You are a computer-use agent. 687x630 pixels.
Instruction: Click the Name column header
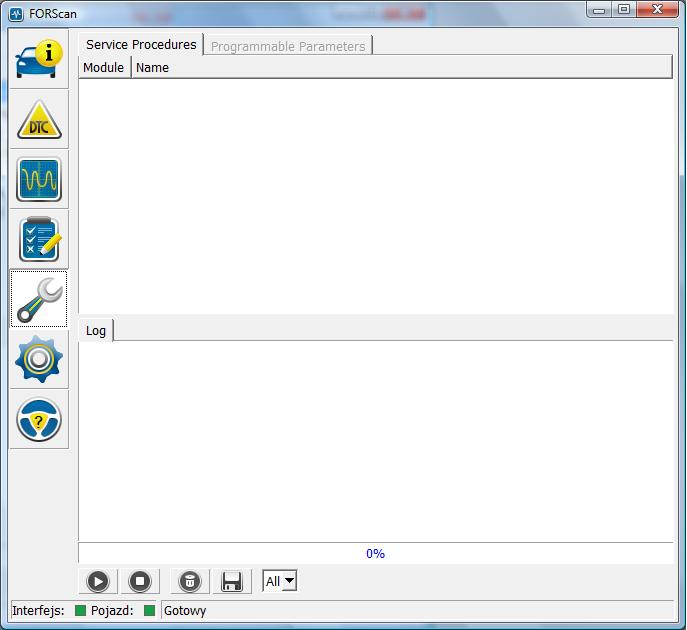coord(152,67)
